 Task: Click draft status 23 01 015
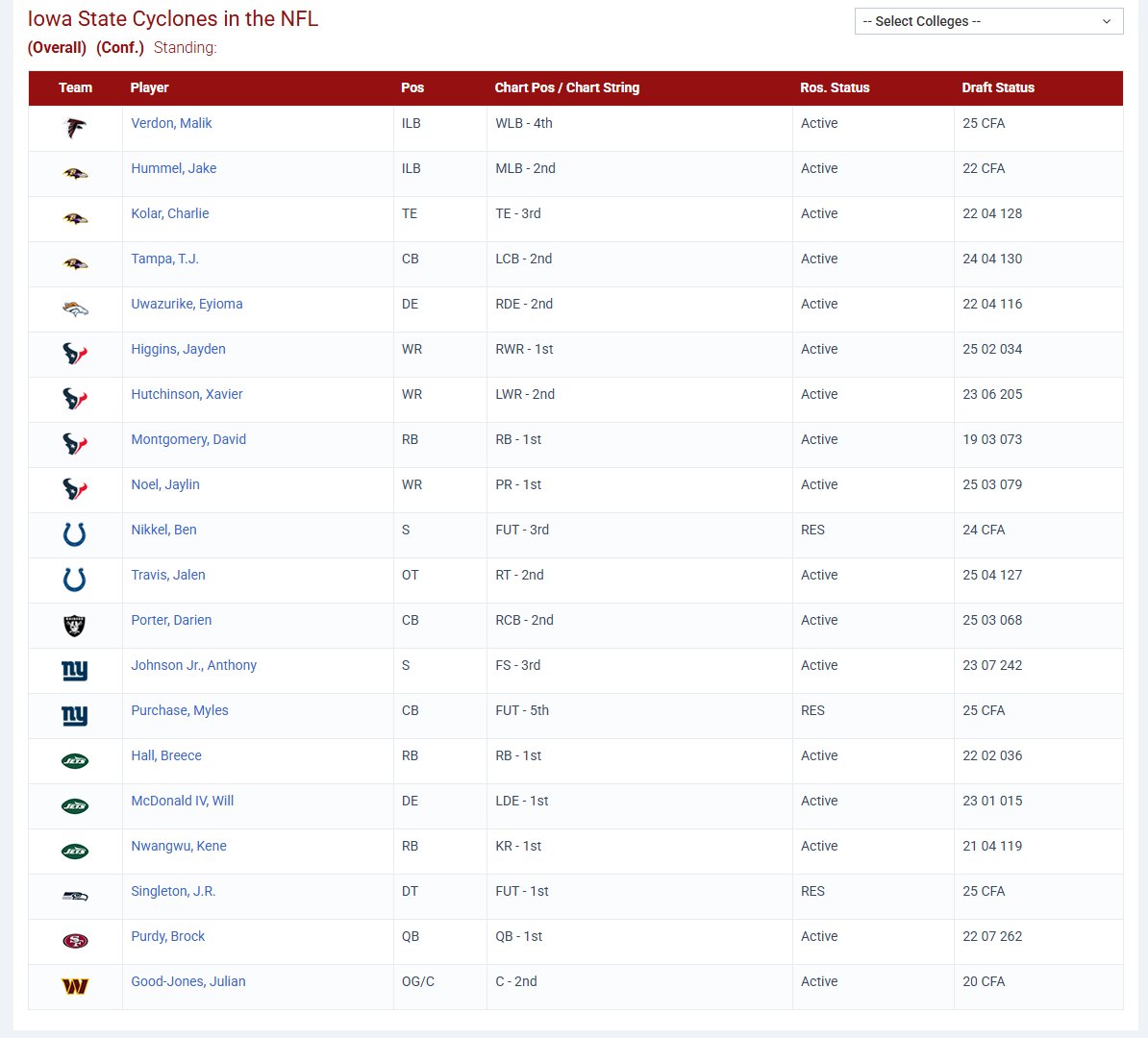tap(992, 801)
